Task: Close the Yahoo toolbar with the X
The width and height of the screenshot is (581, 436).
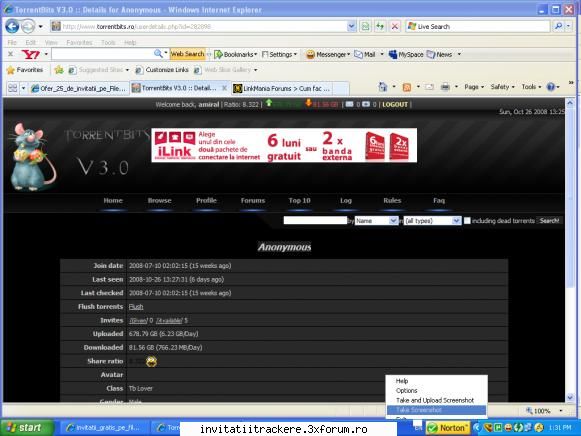Action: [10, 54]
